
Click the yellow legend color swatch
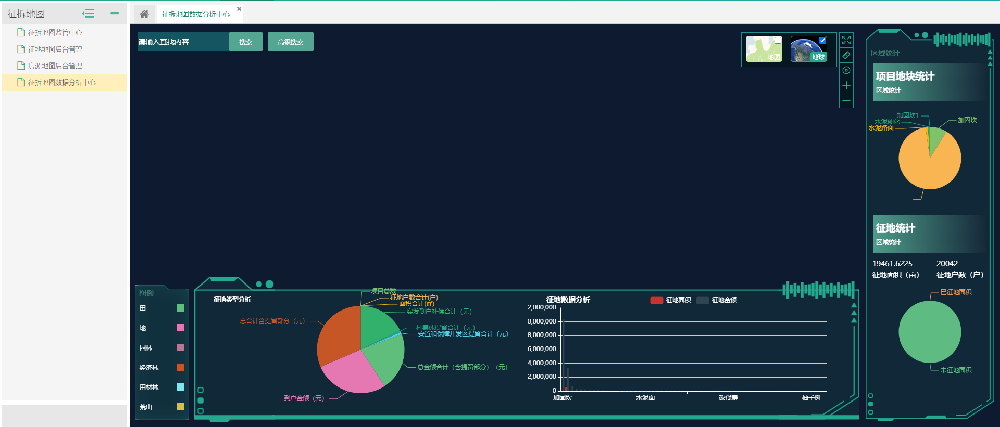coord(180,407)
